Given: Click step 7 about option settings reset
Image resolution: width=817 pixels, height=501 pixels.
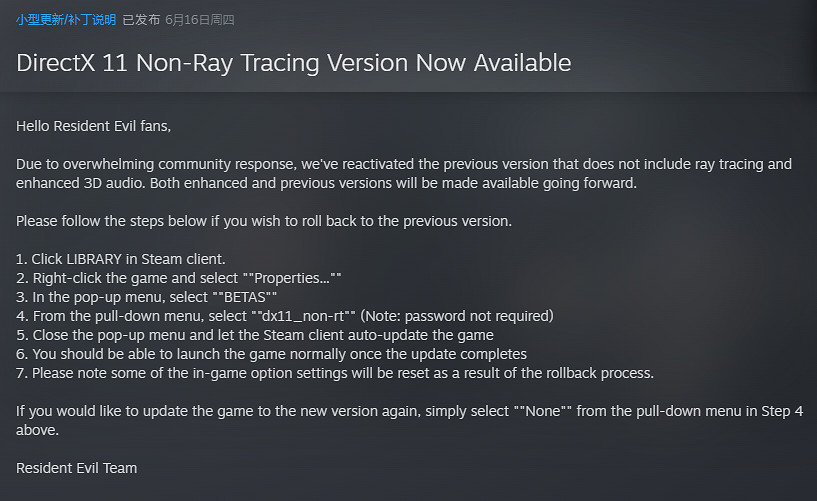Looking at the screenshot, I should (335, 373).
